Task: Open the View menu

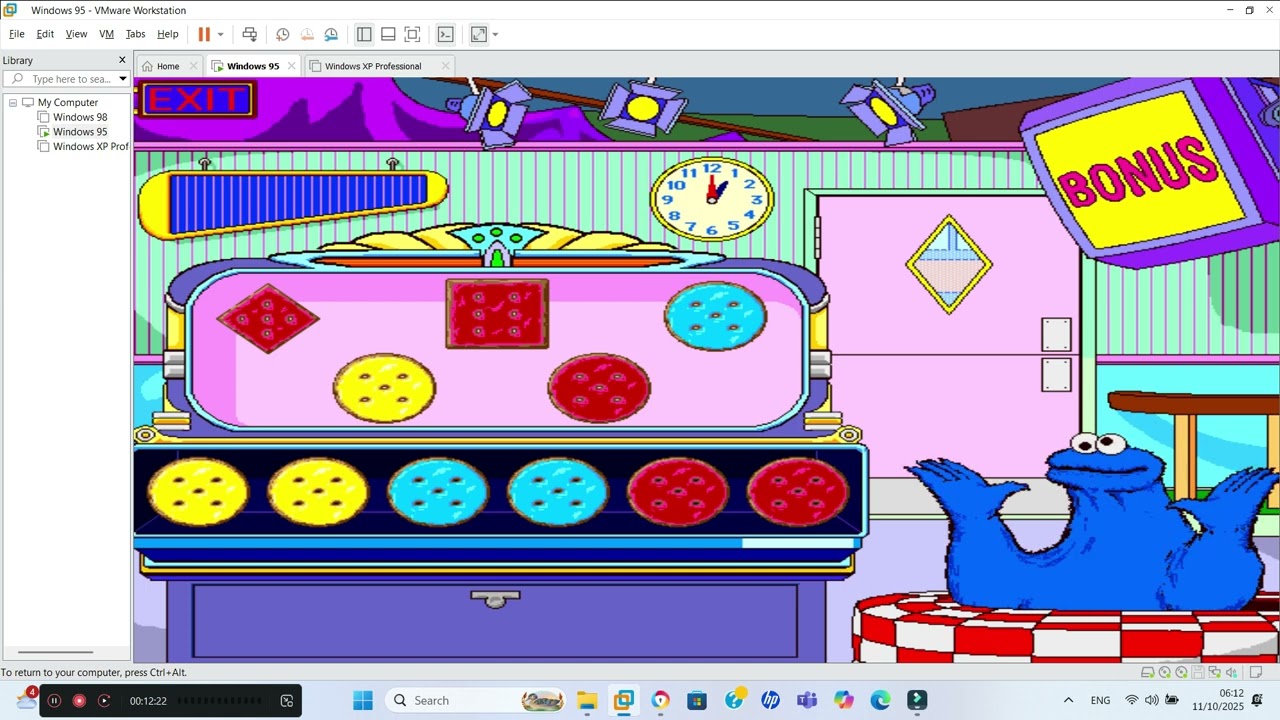Action: pos(76,34)
